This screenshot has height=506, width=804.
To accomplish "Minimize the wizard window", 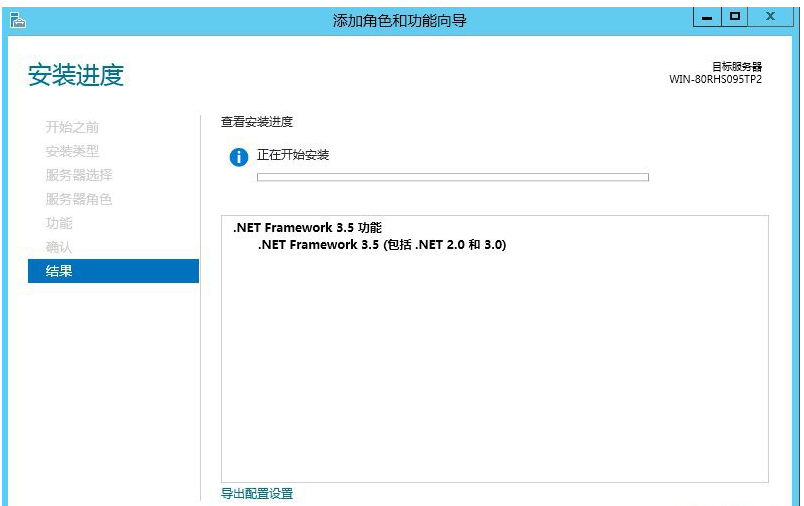I will pos(707,17).
